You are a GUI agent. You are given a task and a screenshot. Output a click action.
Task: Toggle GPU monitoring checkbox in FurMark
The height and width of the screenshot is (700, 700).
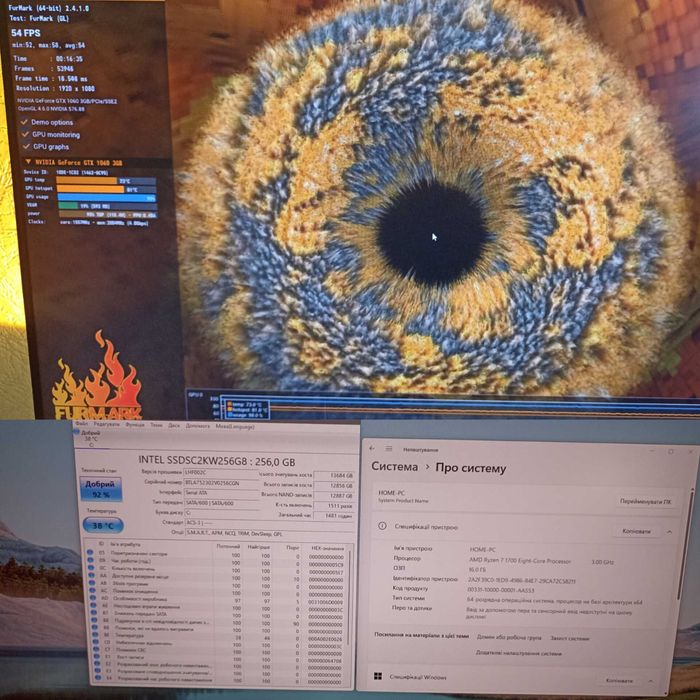(25, 134)
